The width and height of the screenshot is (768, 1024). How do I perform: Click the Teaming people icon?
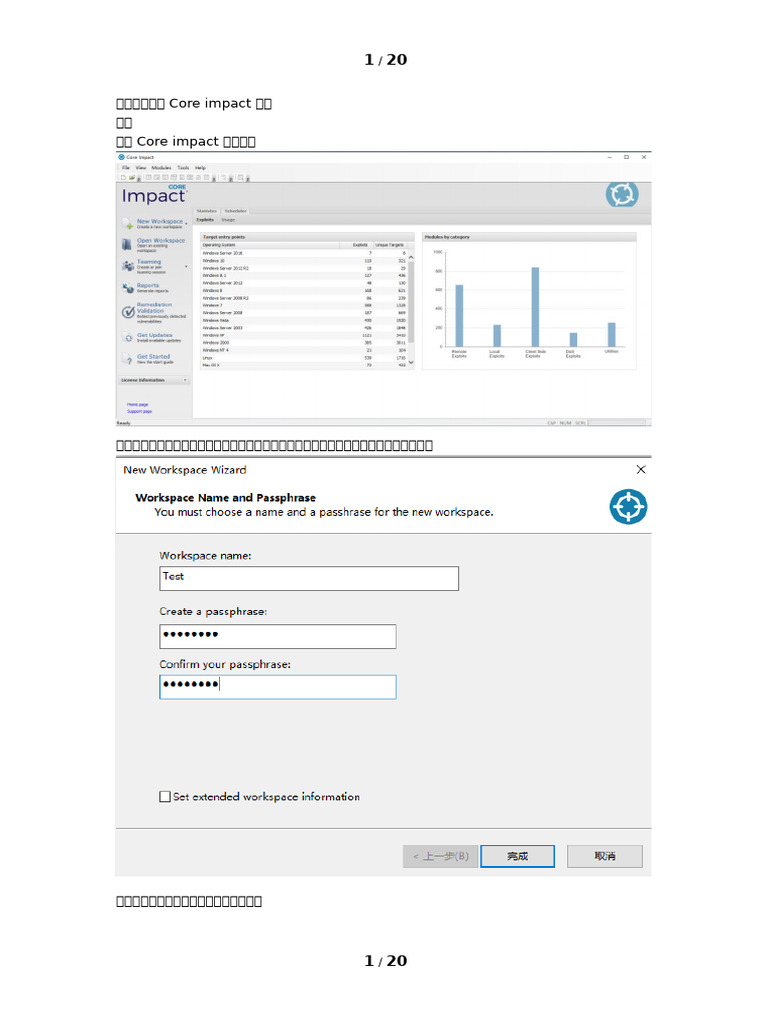(x=128, y=266)
